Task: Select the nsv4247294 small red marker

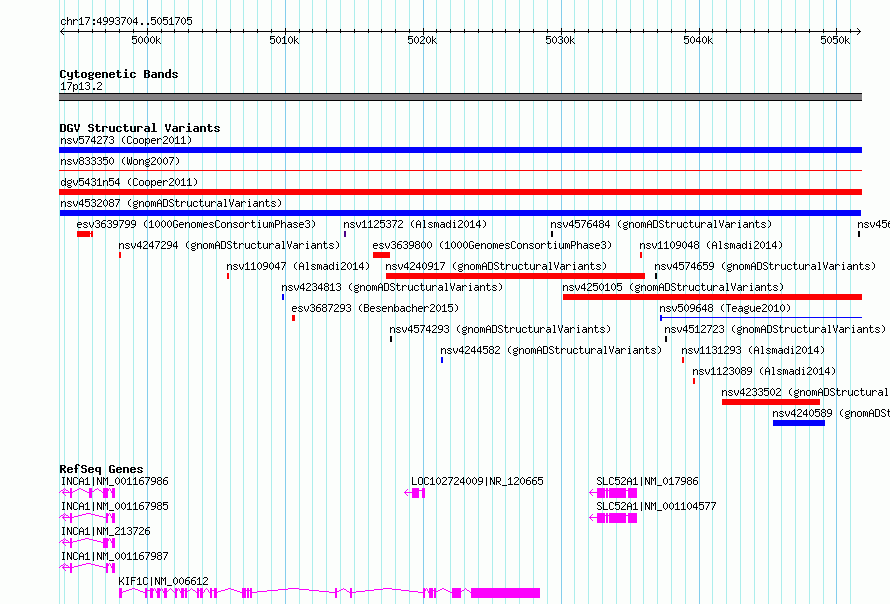Action: tap(120, 255)
